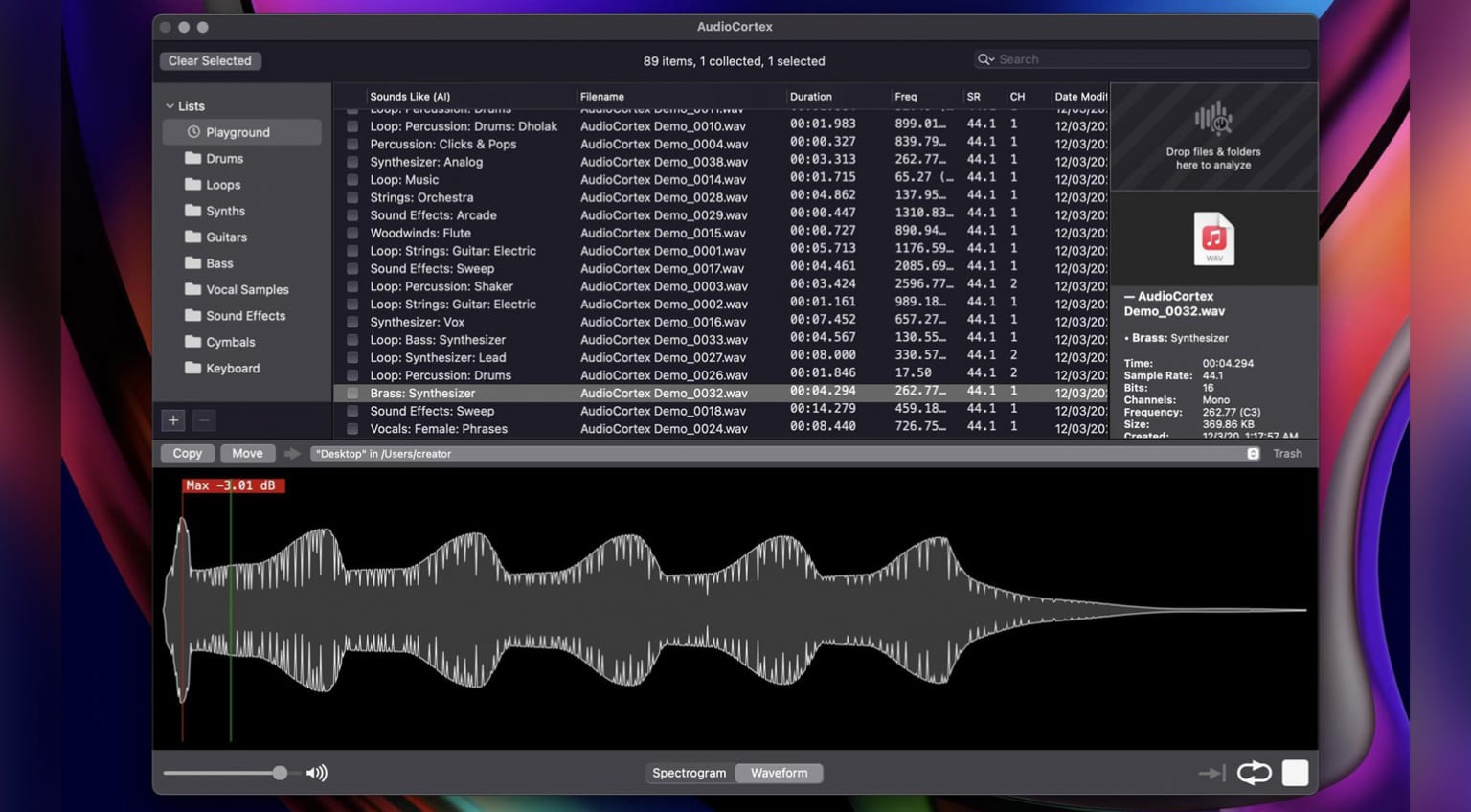Click the WAV file icon in info panel

pyautogui.click(x=1213, y=238)
